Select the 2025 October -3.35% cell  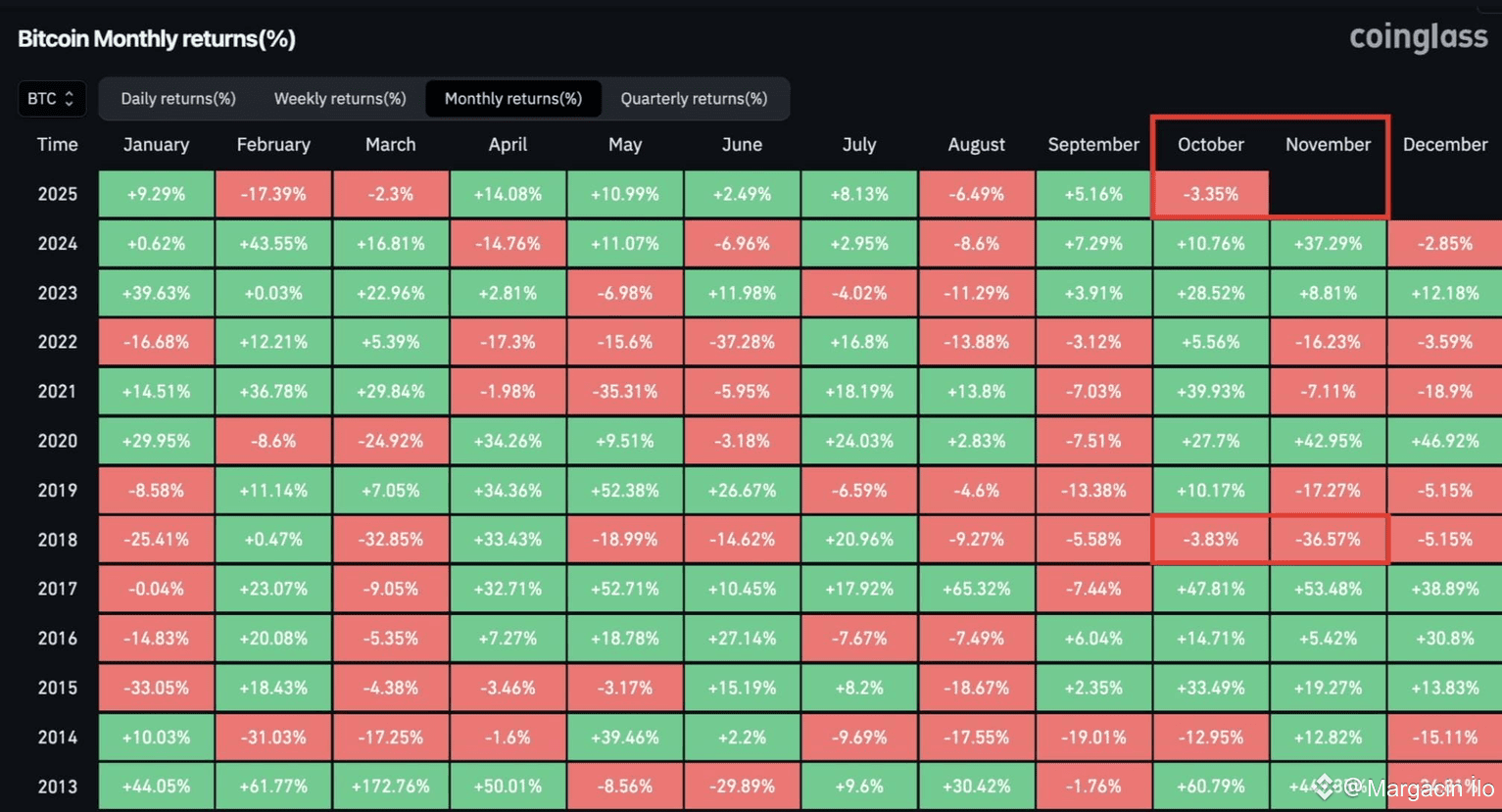point(1211,194)
